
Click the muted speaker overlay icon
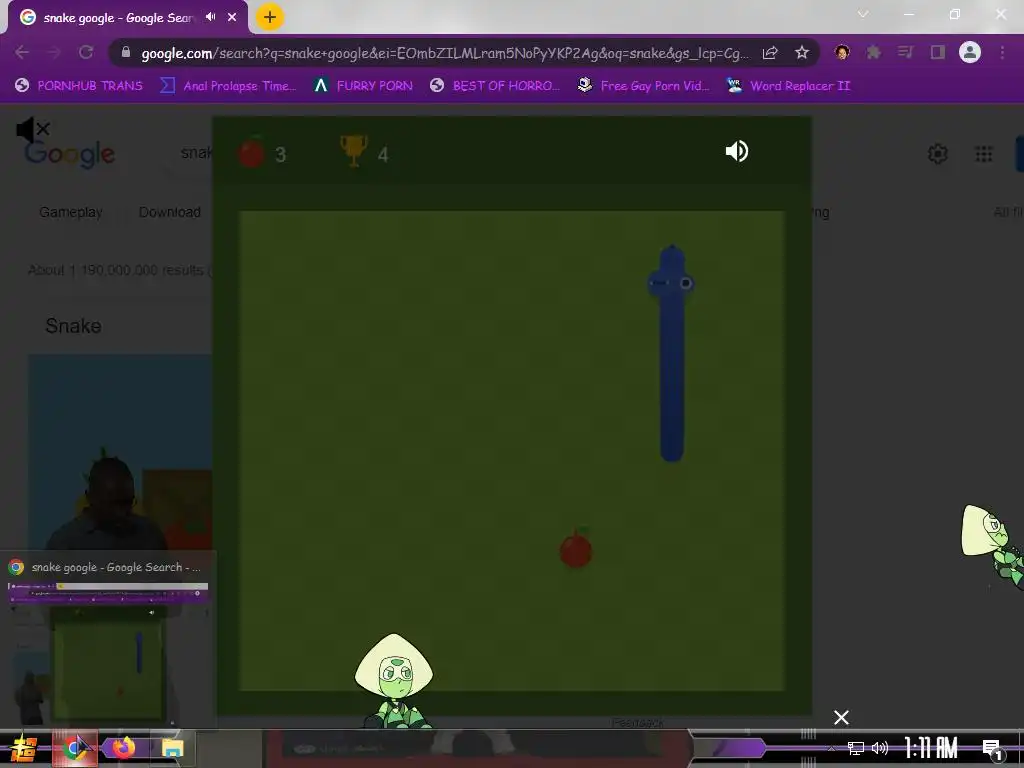(32, 131)
